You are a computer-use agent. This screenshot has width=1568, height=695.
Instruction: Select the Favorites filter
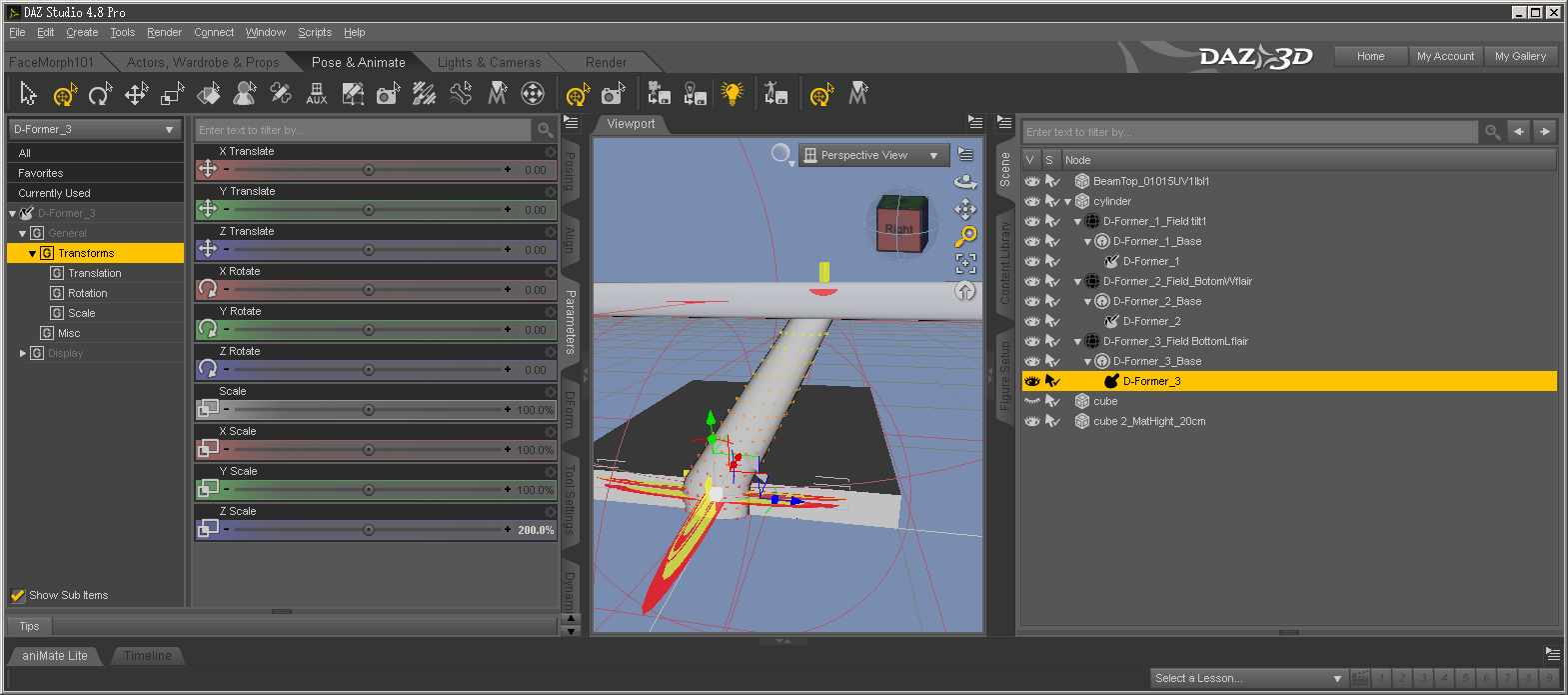click(x=95, y=173)
